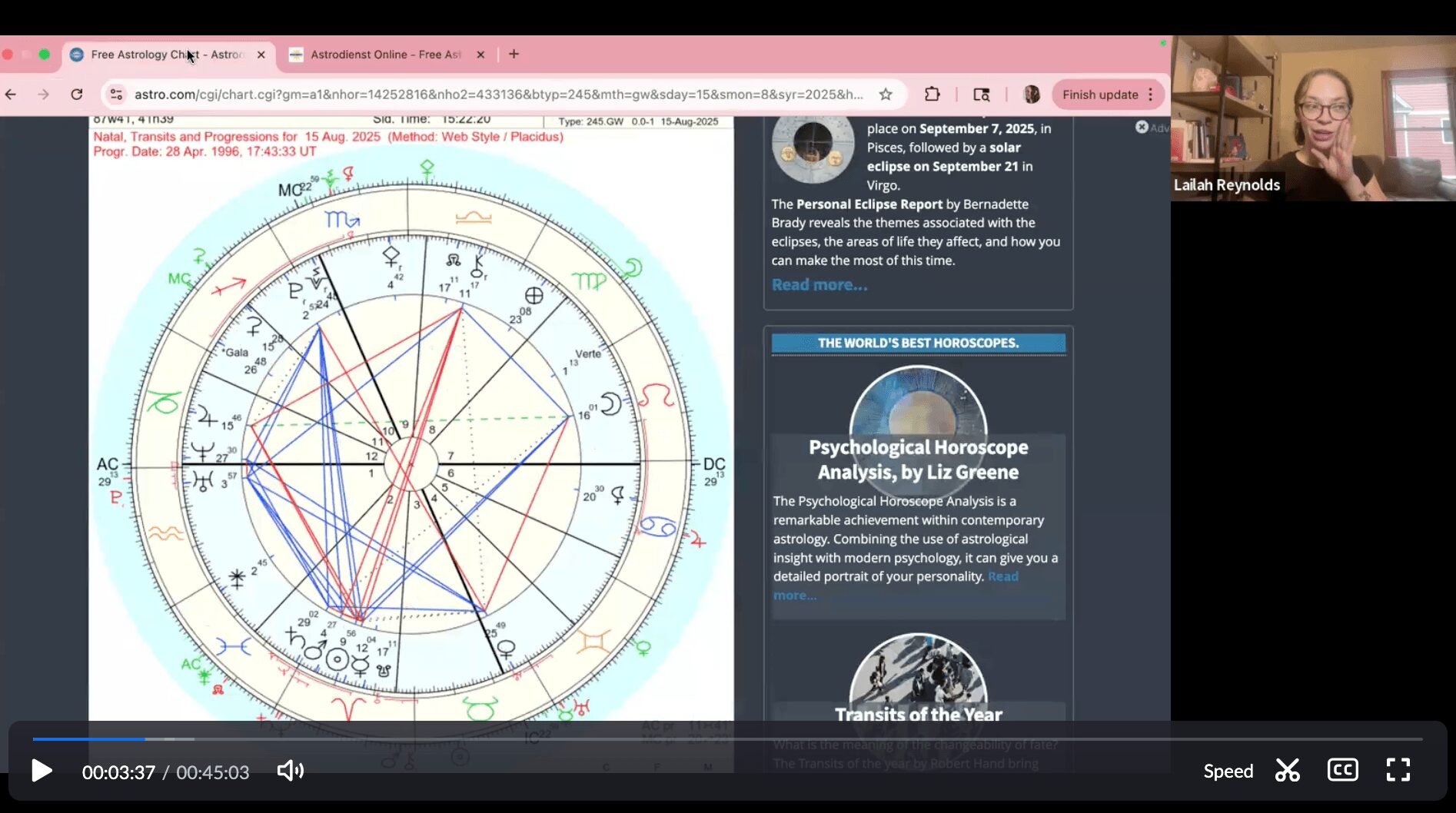Click the Libra sign glyph on wheel
The image size is (1456, 813).
[474, 218]
